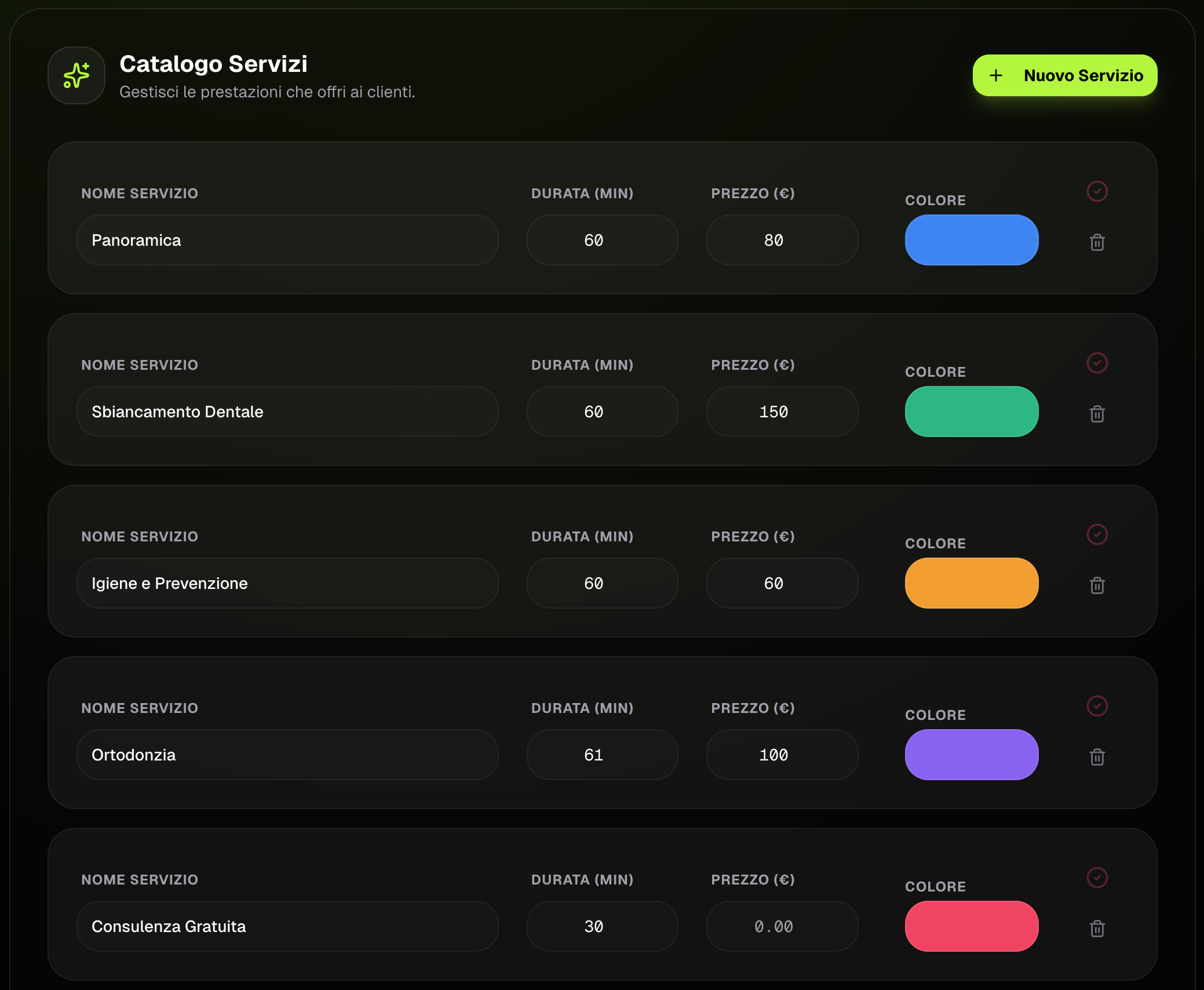Toggle active checkmark for Sbiancamento Dentale
The image size is (1204, 990).
[1097, 363]
